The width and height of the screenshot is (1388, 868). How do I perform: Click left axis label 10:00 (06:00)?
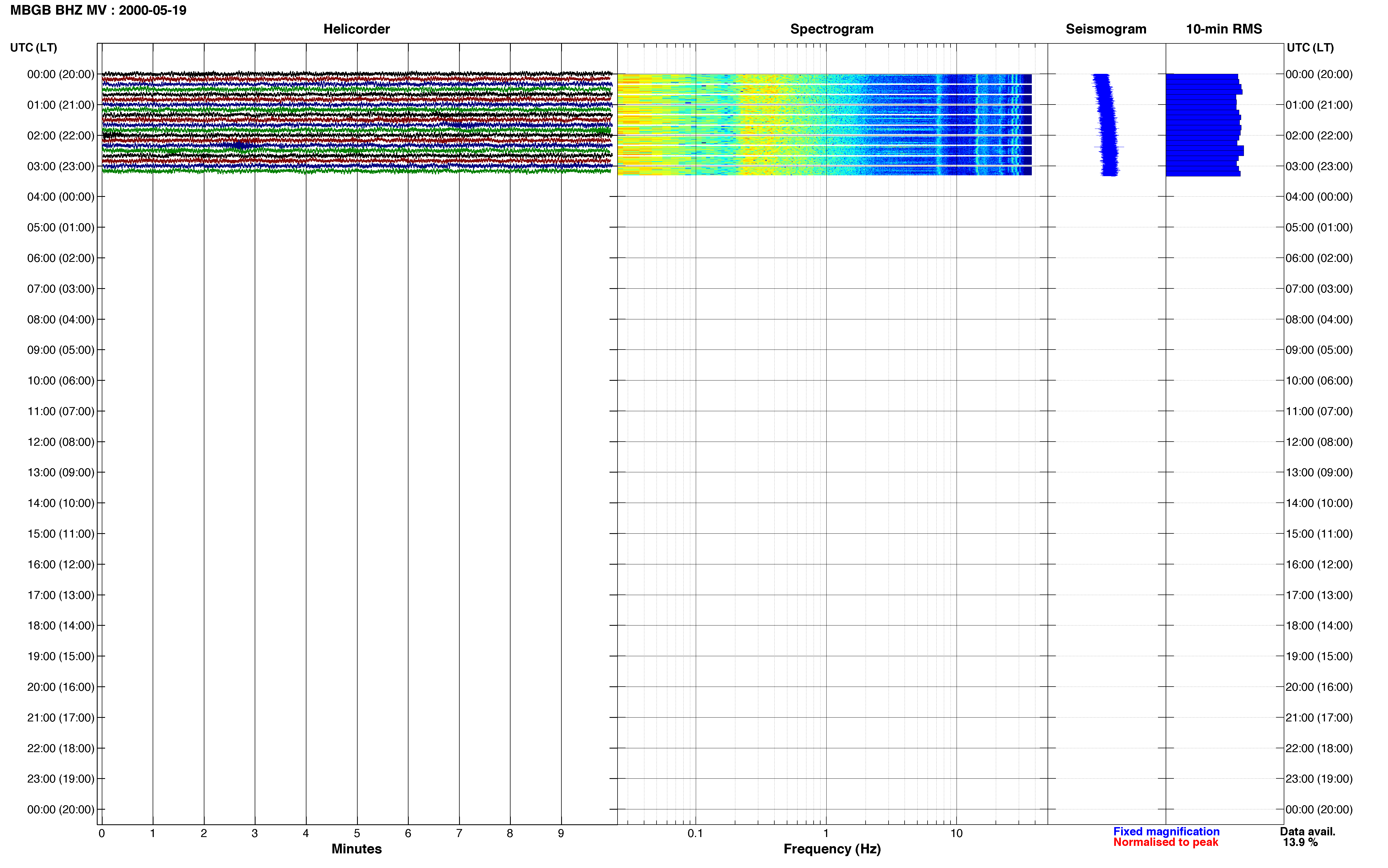tap(61, 380)
